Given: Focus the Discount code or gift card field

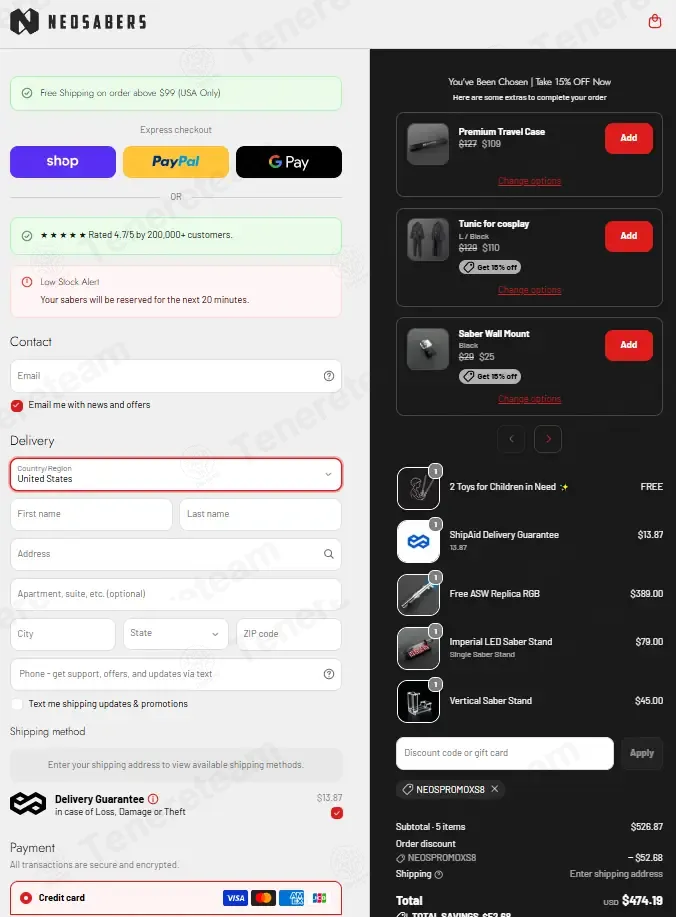Looking at the screenshot, I should 505,753.
